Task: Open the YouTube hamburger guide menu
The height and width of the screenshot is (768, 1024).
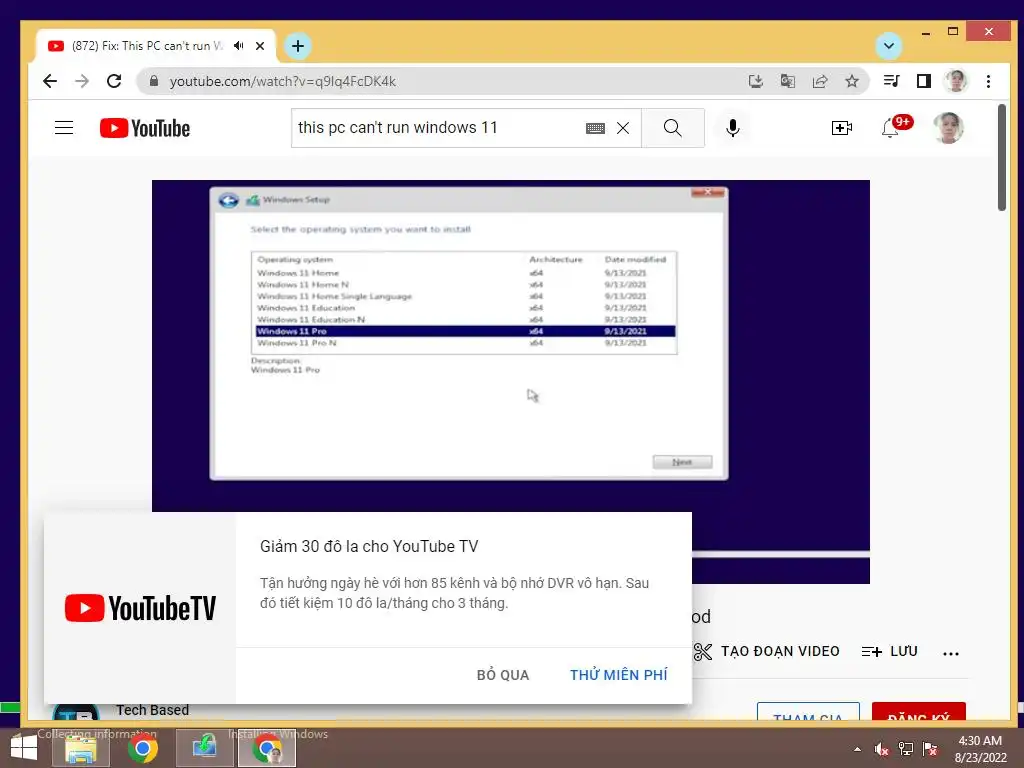Action: coord(64,127)
